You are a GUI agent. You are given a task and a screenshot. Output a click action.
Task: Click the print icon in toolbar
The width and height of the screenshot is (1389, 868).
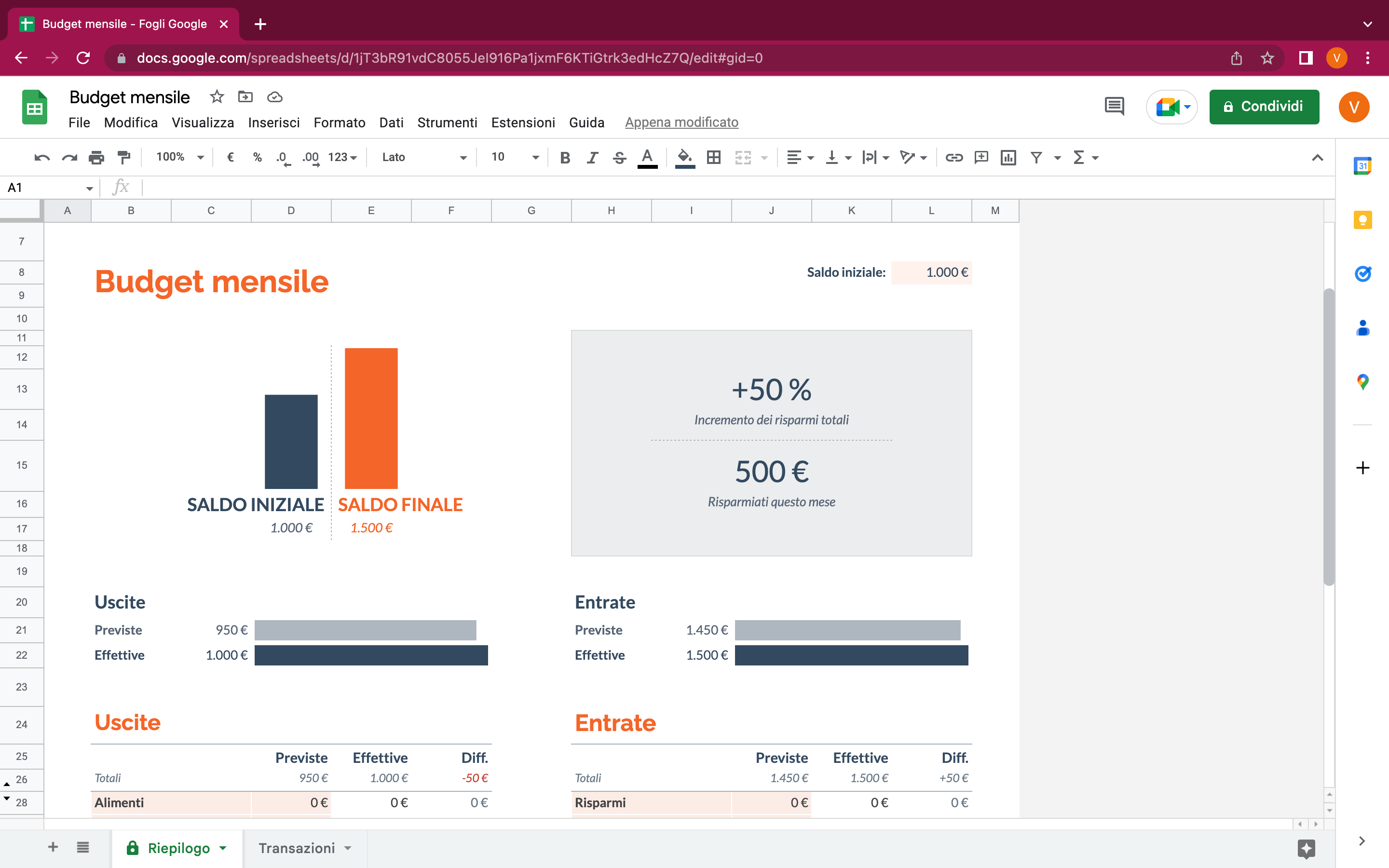(96, 157)
